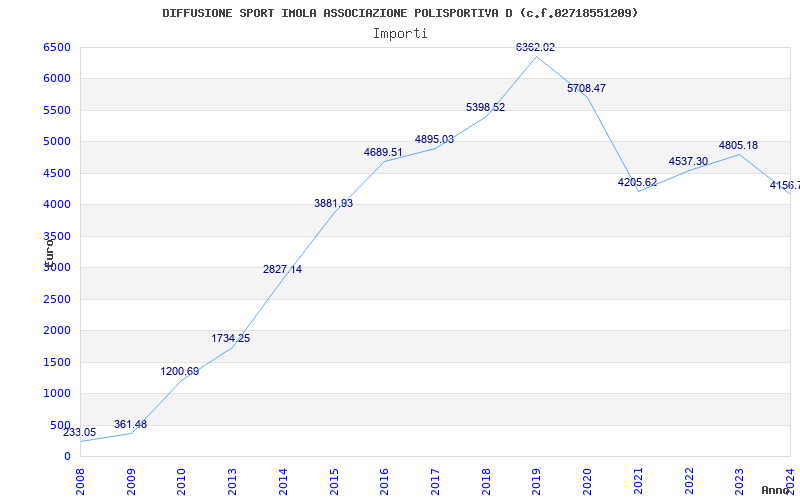Select the 4205.62 data label
The height and width of the screenshot is (500, 800).
tap(637, 183)
